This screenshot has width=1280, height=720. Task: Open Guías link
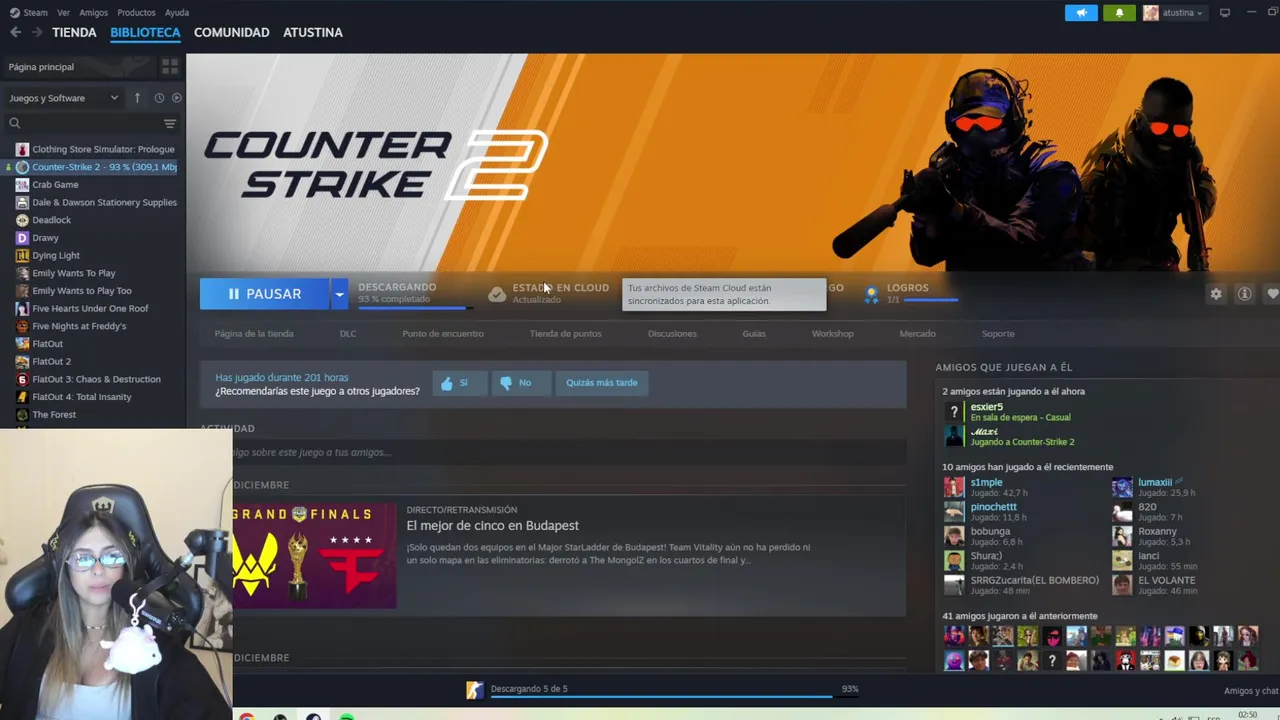tap(754, 334)
